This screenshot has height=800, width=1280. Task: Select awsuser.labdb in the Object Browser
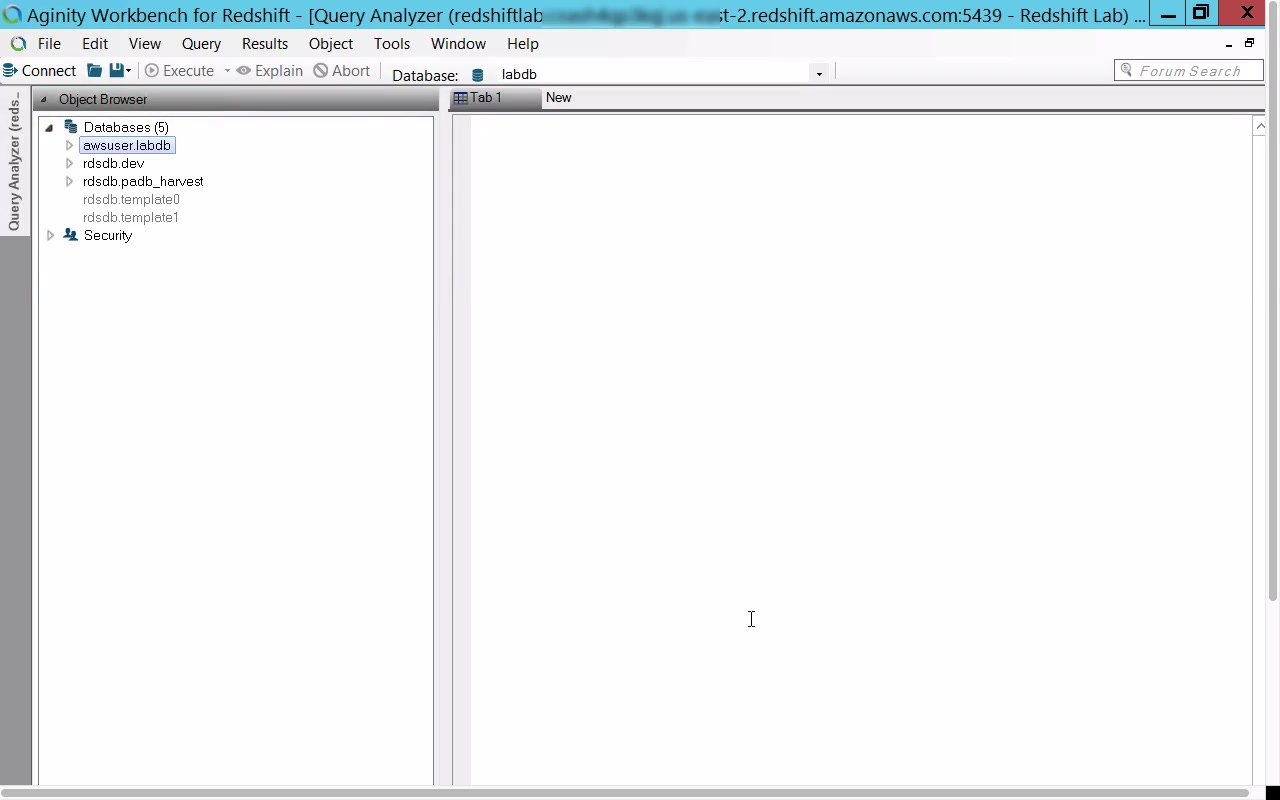click(127, 146)
